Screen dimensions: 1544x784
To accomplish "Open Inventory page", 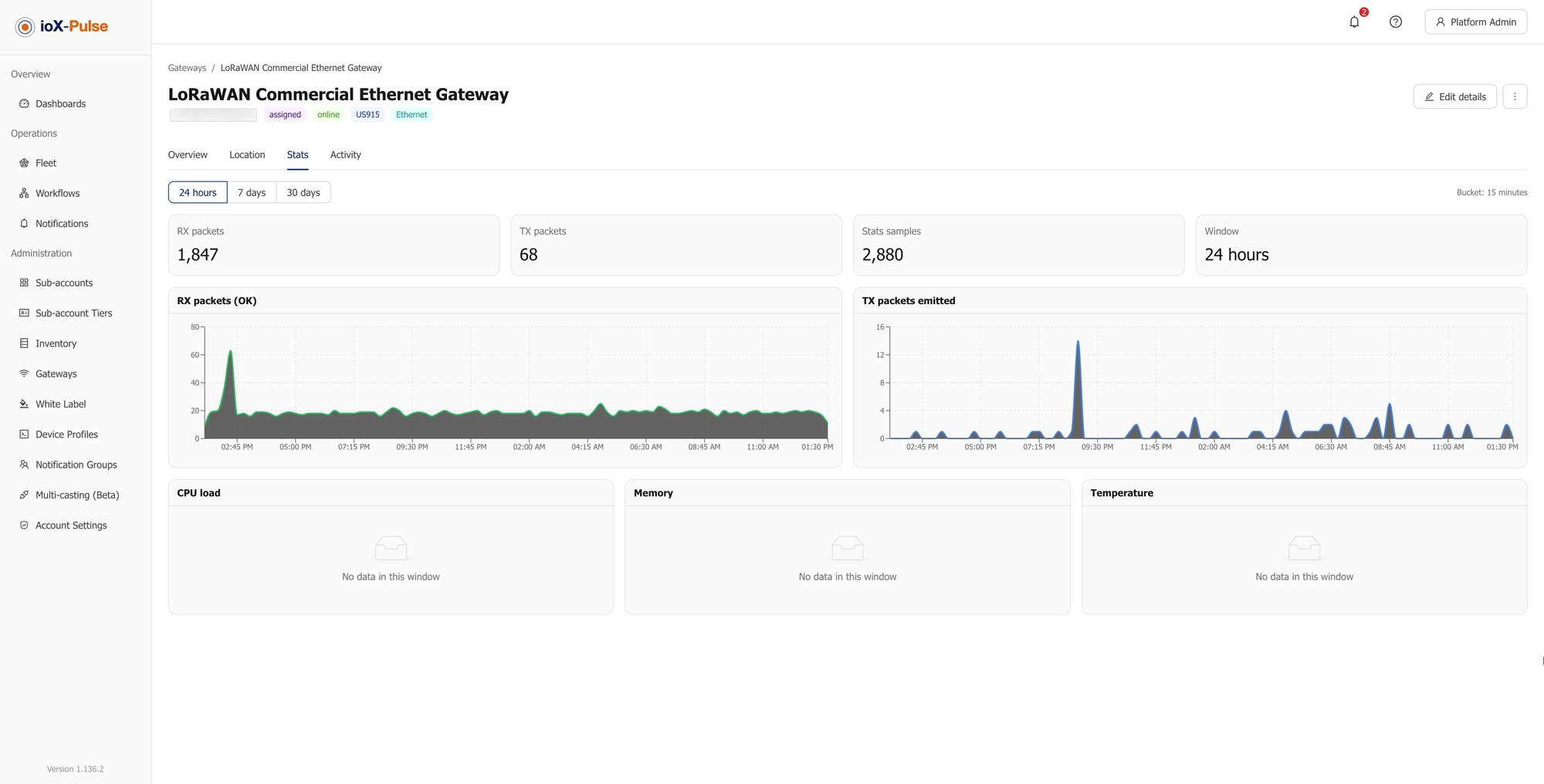I will 56,343.
